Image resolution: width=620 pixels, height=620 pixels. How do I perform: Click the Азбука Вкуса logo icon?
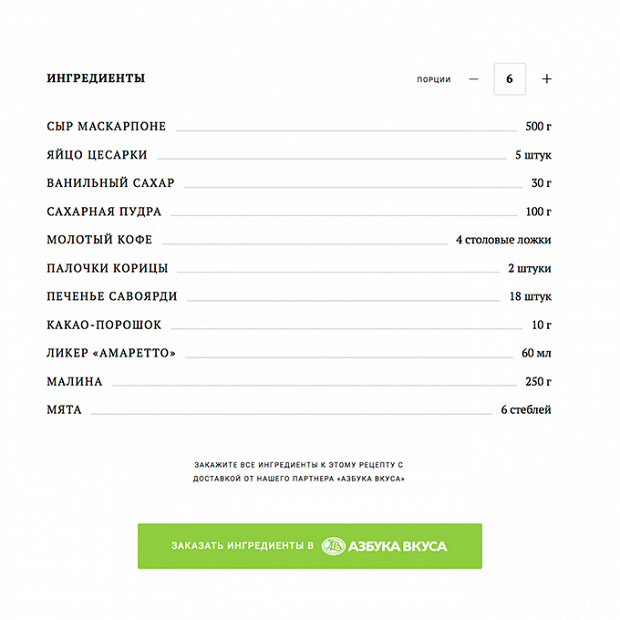tap(333, 546)
